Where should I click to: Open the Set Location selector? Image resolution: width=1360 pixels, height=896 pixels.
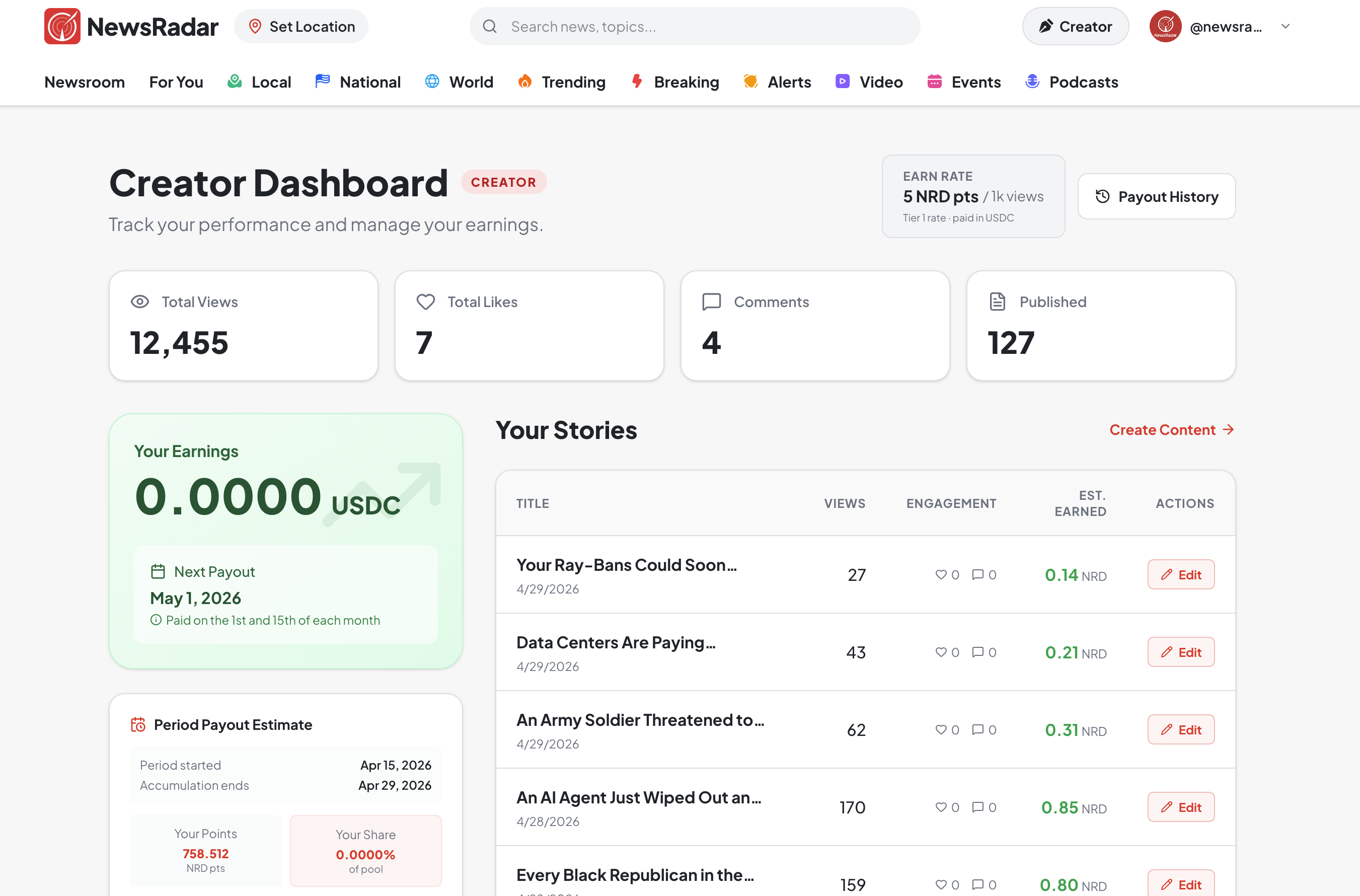(301, 26)
